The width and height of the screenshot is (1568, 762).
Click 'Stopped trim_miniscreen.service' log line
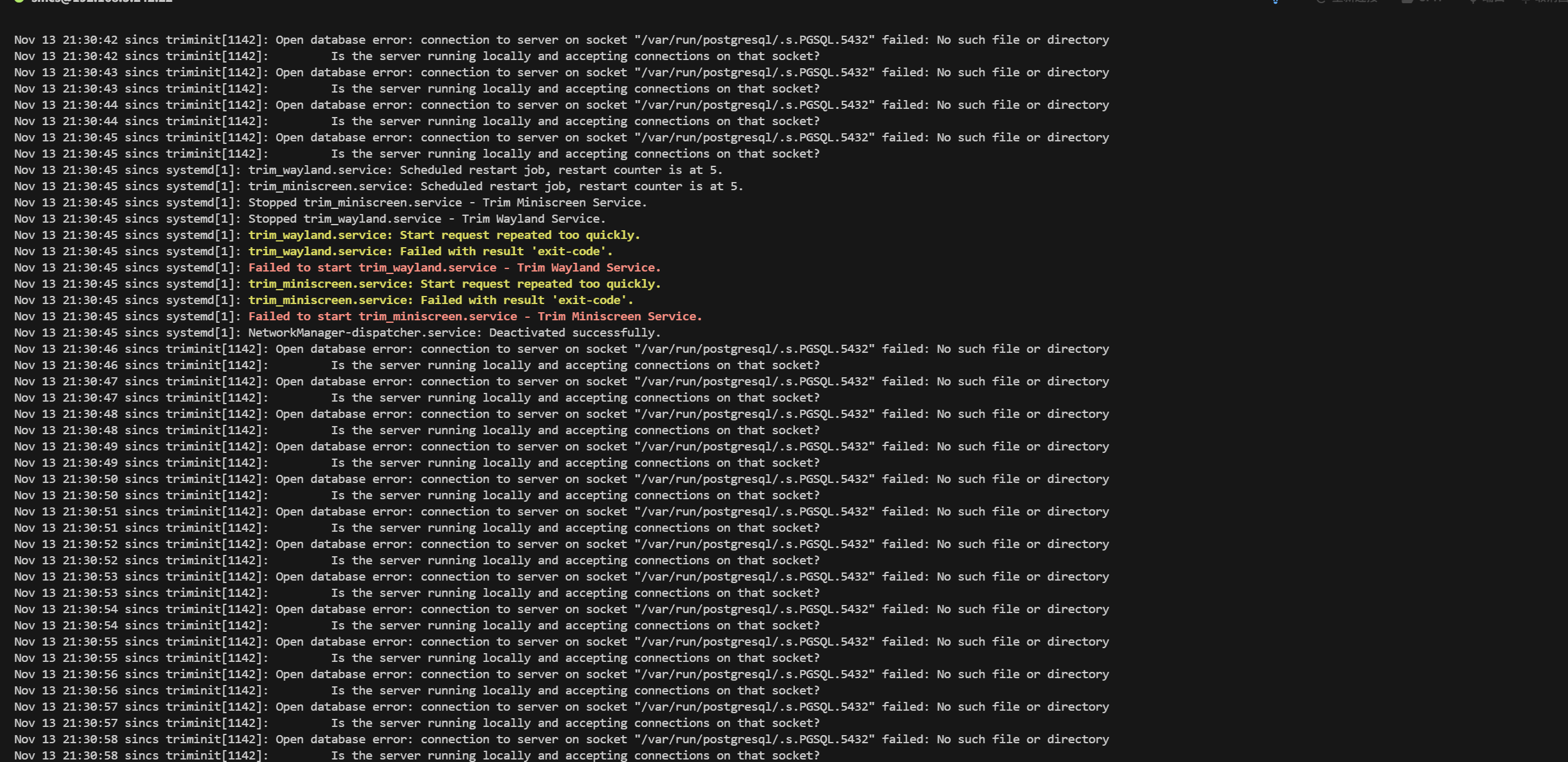click(x=447, y=203)
